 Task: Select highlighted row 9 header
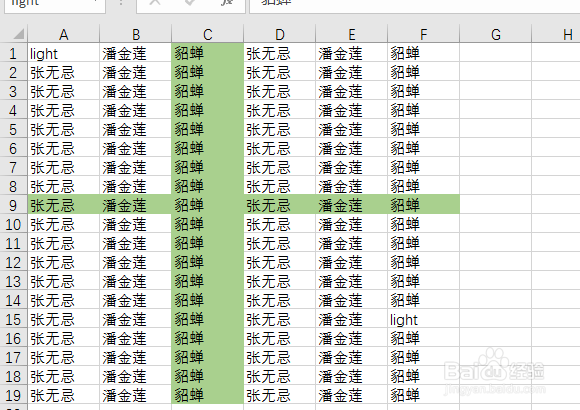coord(14,205)
